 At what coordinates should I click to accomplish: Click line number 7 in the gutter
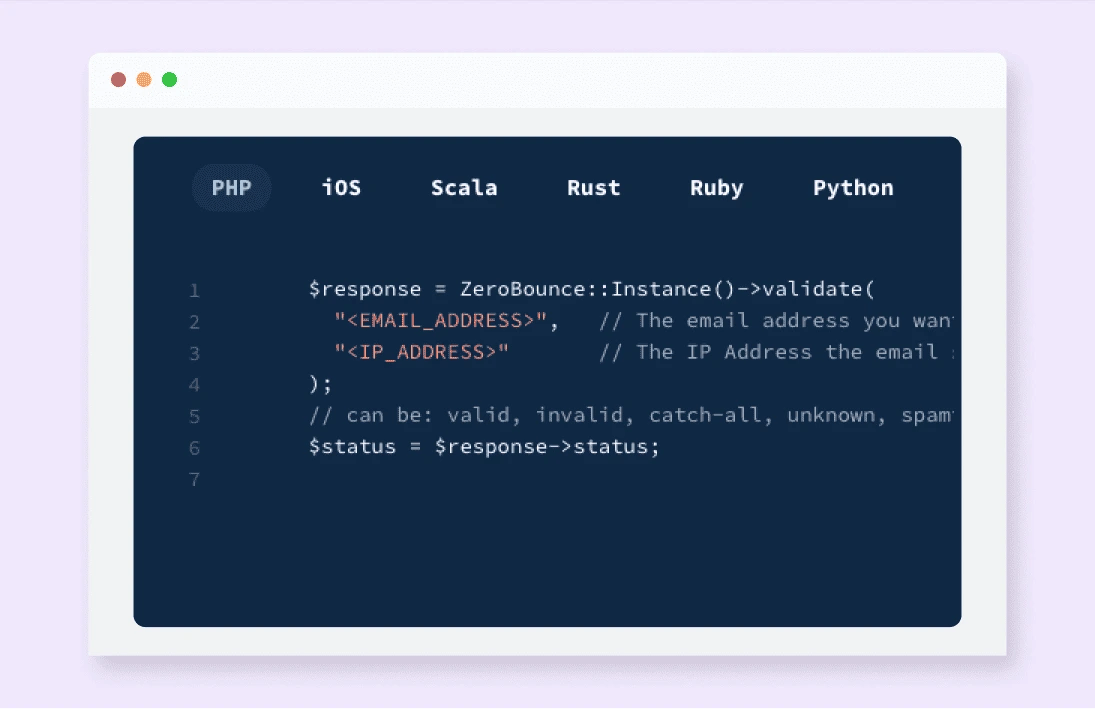194,479
